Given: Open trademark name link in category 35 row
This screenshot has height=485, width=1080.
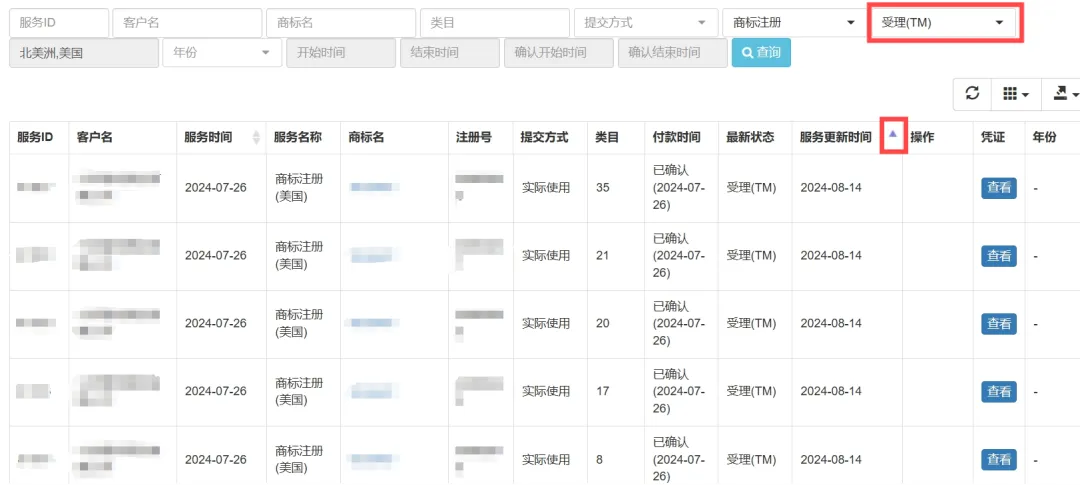Looking at the screenshot, I should pos(375,187).
